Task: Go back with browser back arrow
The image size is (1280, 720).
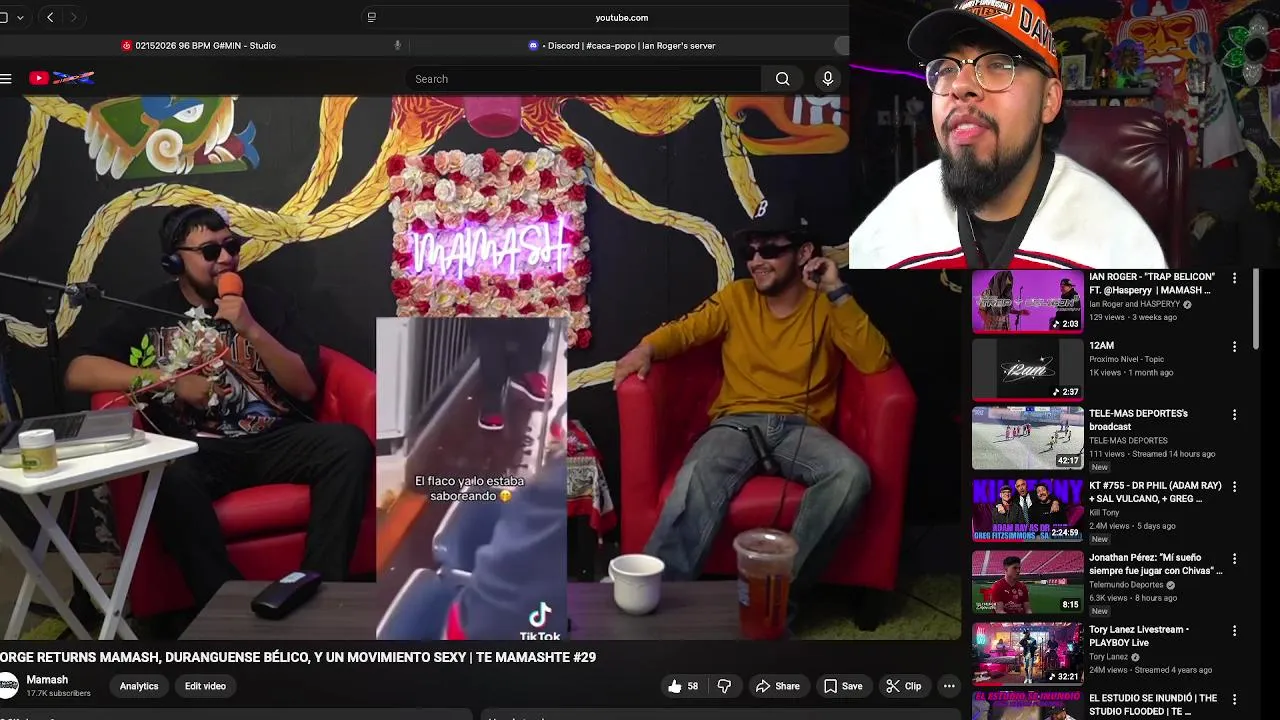Action: pyautogui.click(x=50, y=17)
